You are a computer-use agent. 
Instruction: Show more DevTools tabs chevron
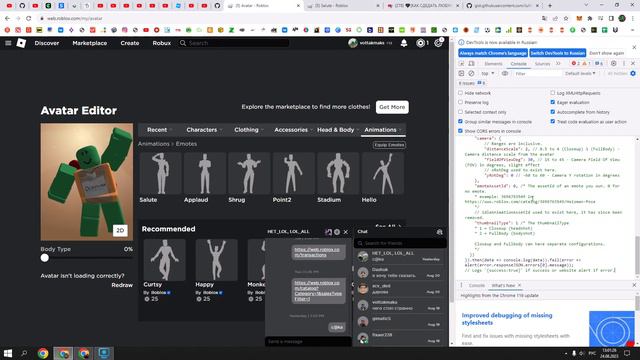pyautogui.click(x=558, y=64)
